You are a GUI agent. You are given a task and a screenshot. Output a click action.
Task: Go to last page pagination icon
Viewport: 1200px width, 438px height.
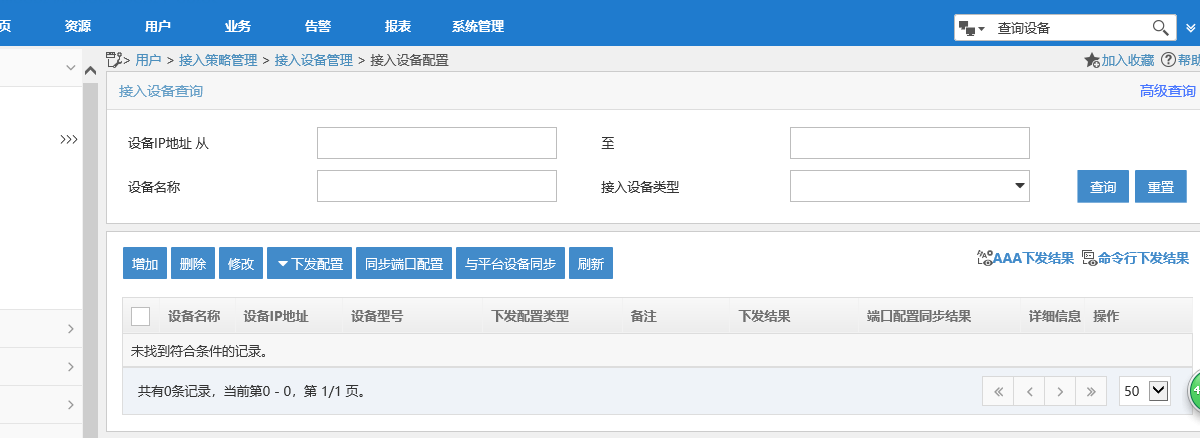[x=1090, y=392]
